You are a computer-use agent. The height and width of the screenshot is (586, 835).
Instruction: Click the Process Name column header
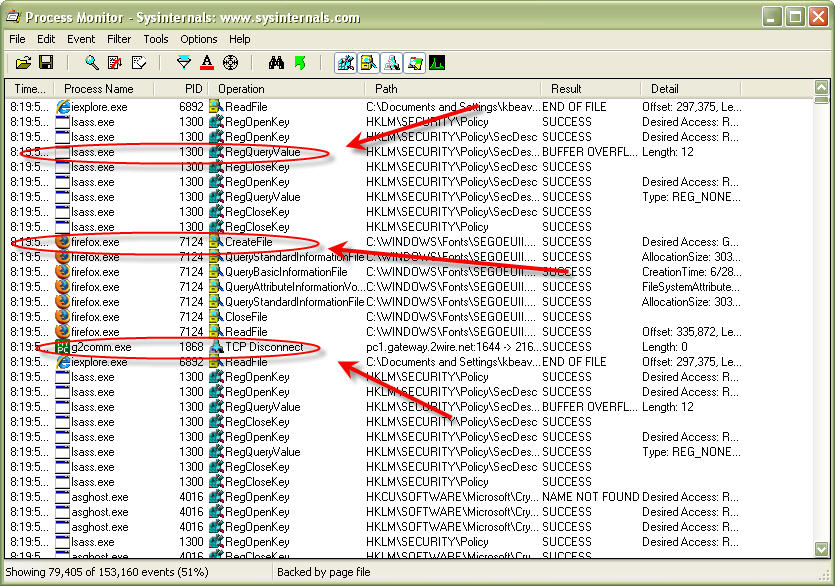99,89
